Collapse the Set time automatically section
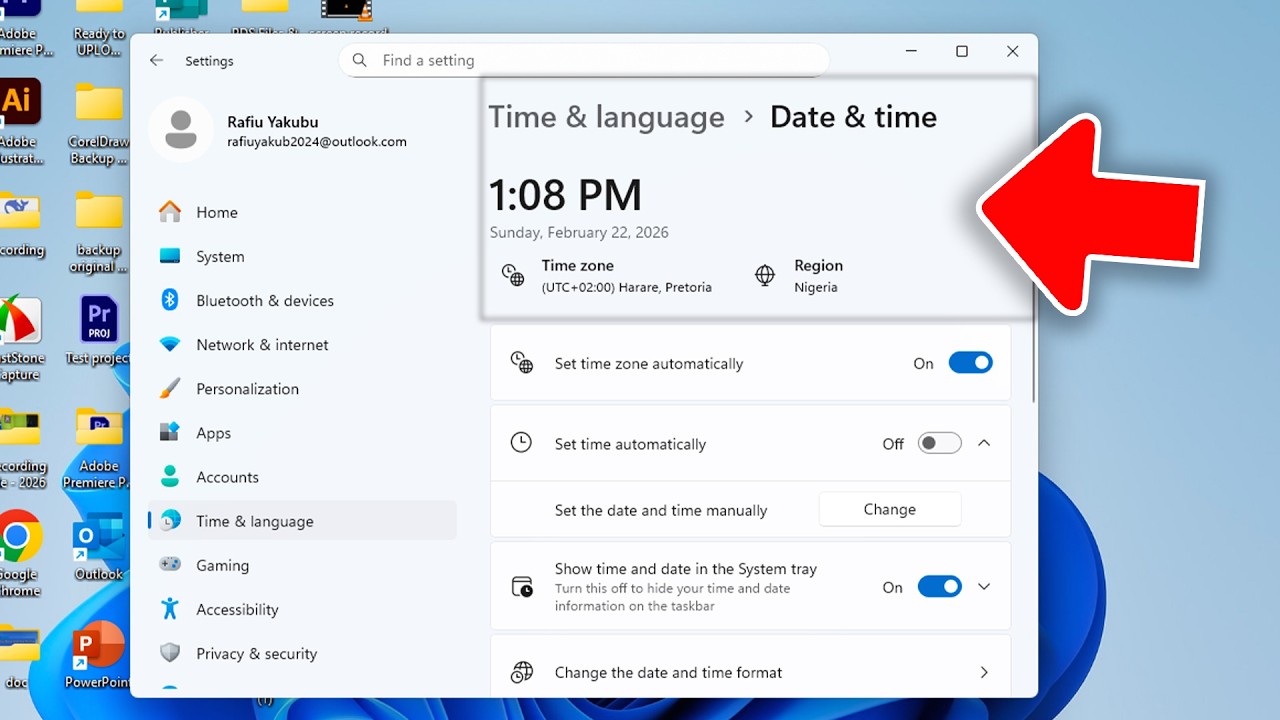Image resolution: width=1280 pixels, height=720 pixels. pos(984,443)
